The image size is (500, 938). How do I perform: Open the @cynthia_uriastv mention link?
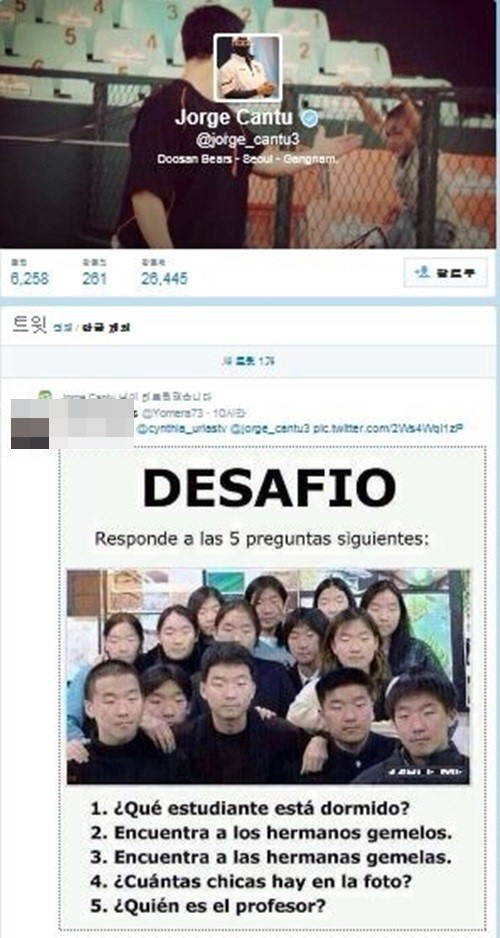(x=182, y=428)
